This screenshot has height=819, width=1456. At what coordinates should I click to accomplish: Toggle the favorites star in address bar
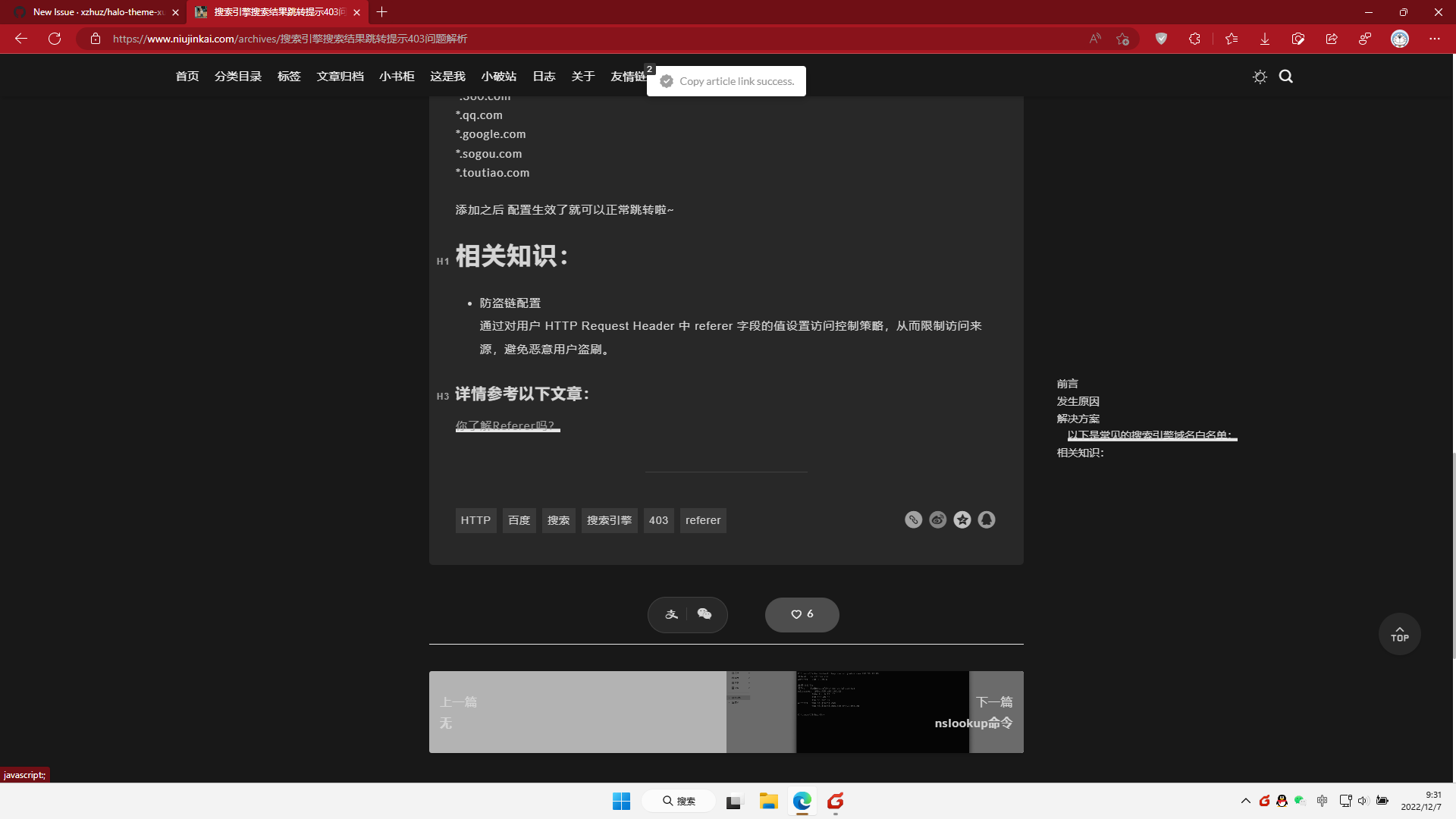pos(1123,39)
